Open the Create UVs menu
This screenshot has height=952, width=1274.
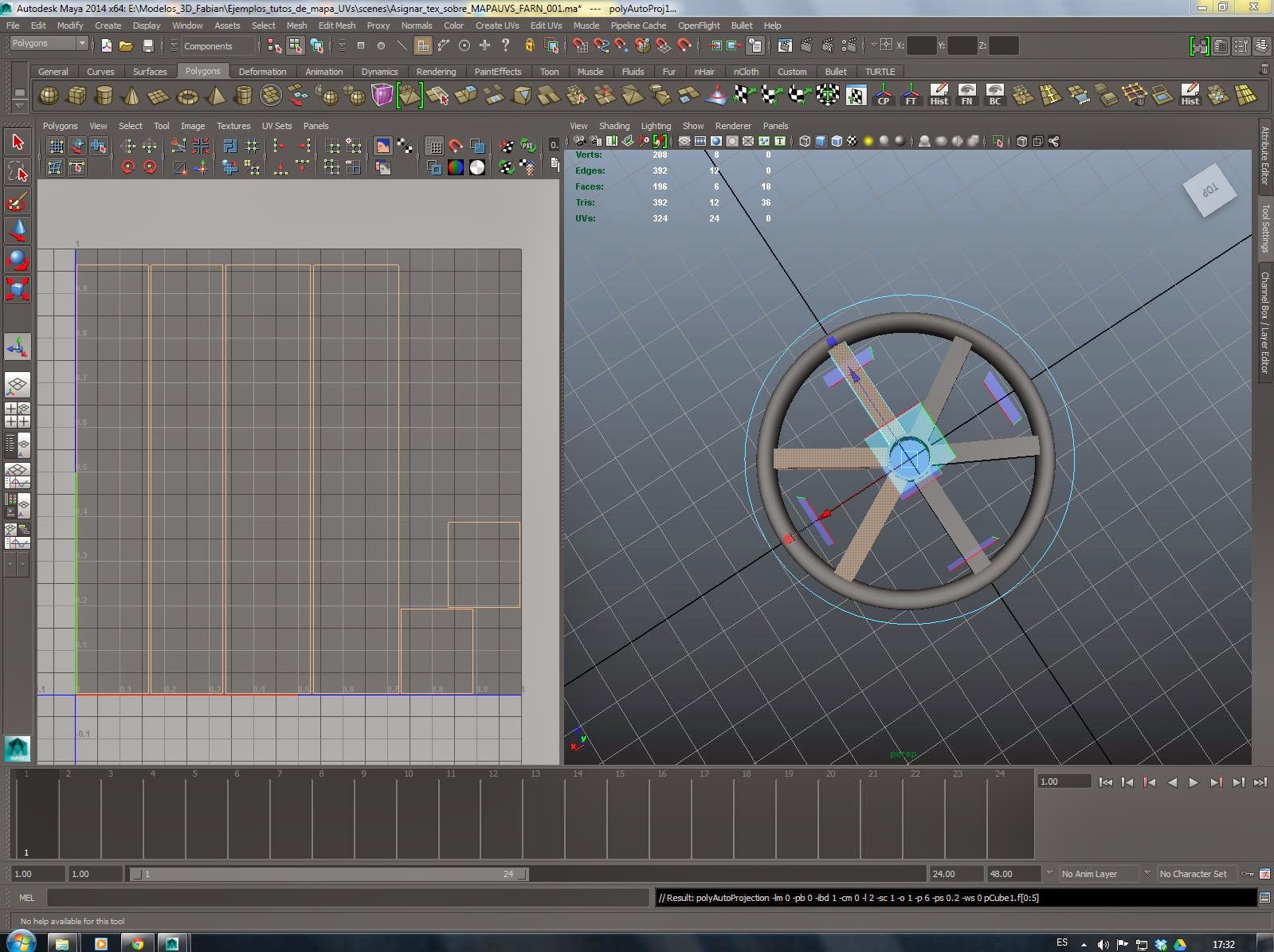coord(497,25)
